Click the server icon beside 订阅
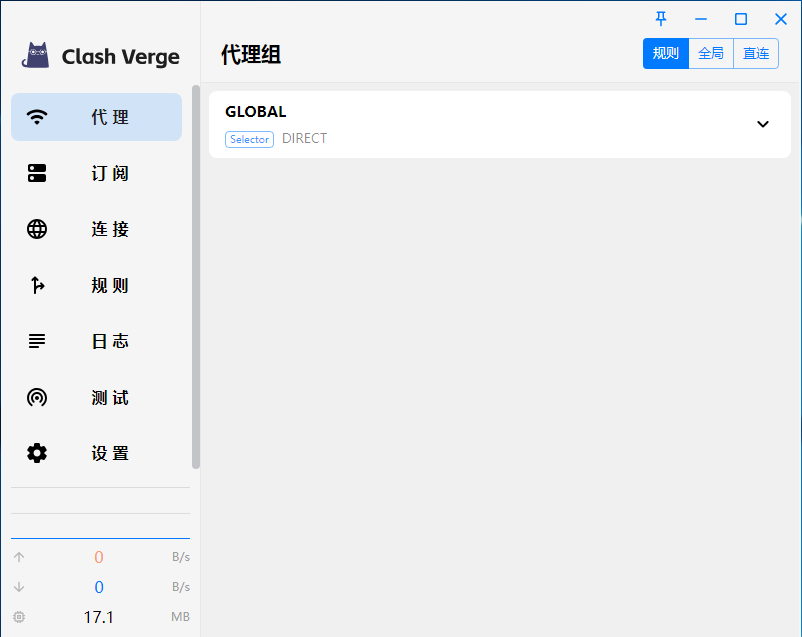Viewport: 802px width, 637px height. coord(37,173)
